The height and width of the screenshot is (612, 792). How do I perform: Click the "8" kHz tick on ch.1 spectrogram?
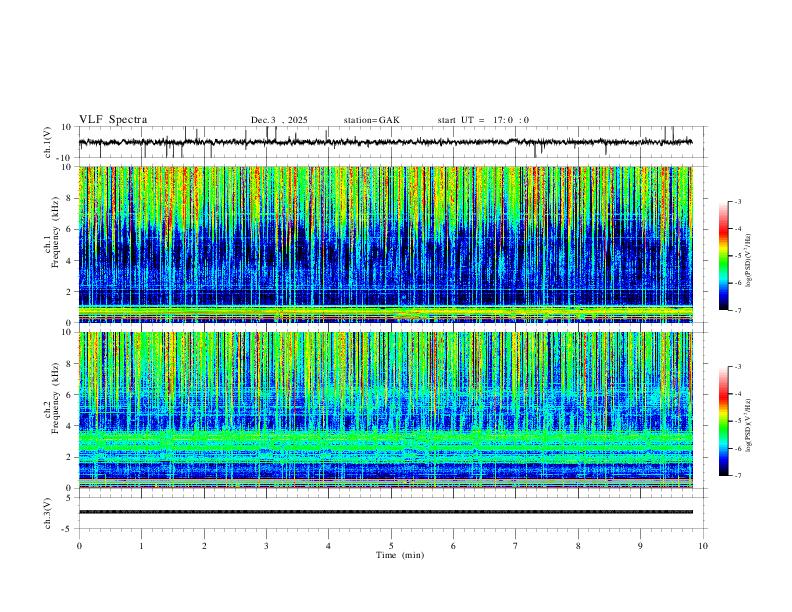pos(70,198)
